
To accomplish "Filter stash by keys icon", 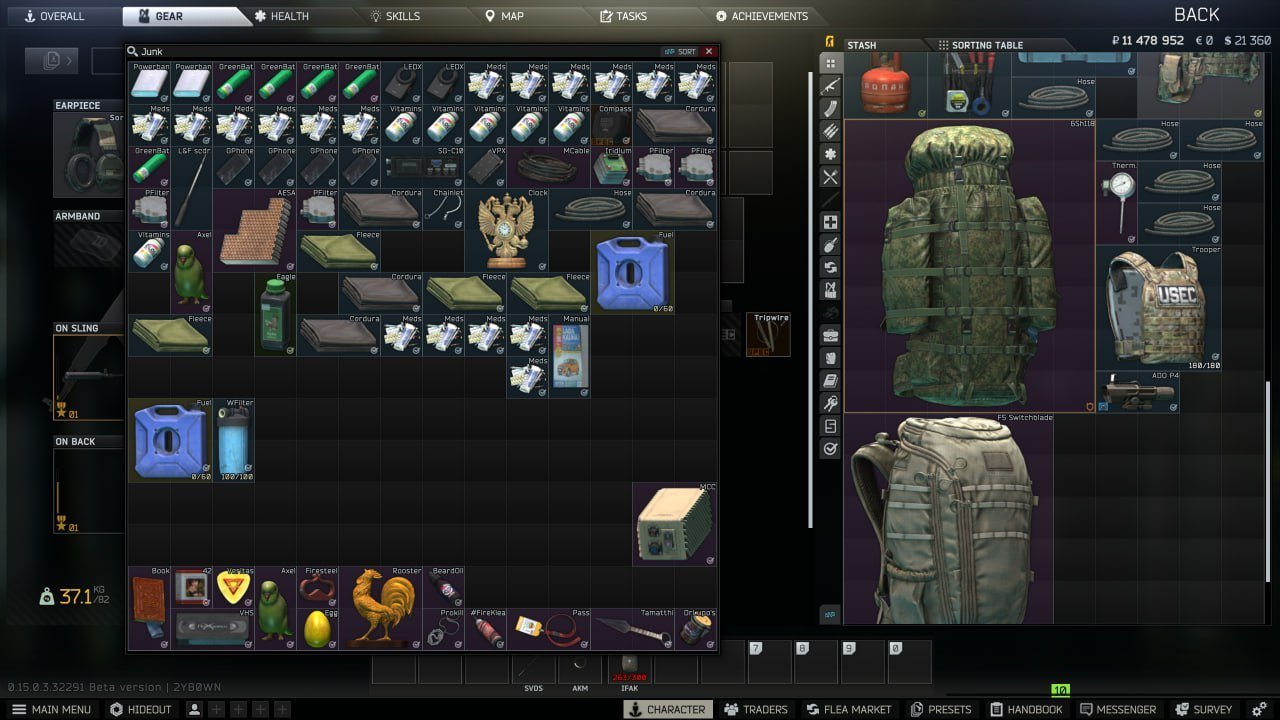I will pyautogui.click(x=830, y=403).
